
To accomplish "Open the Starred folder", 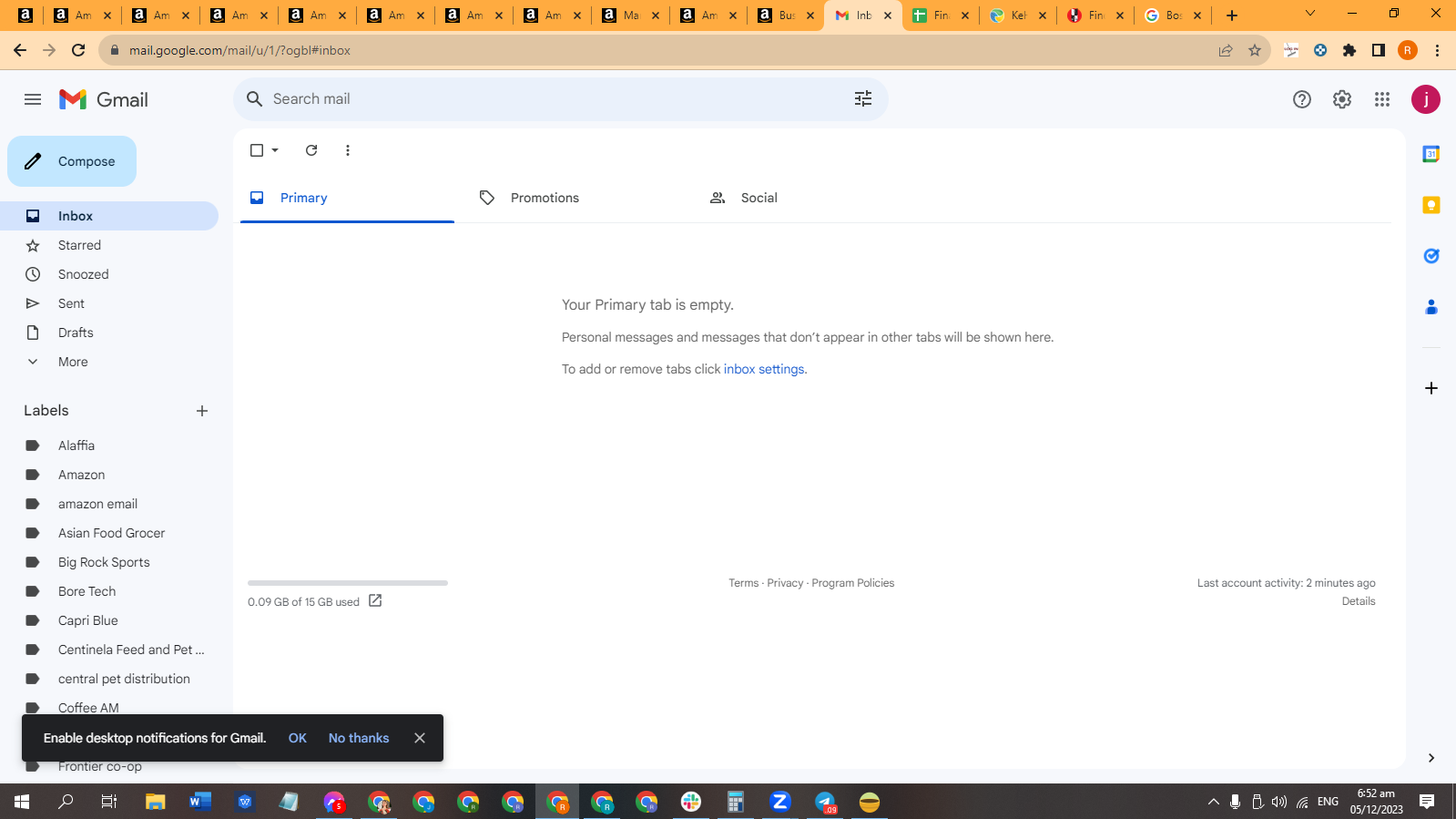I will pyautogui.click(x=109, y=245).
